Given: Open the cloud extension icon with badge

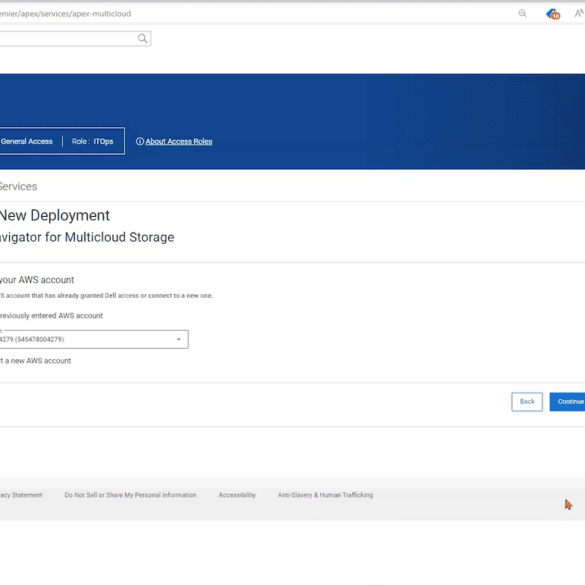Looking at the screenshot, I should (x=553, y=15).
